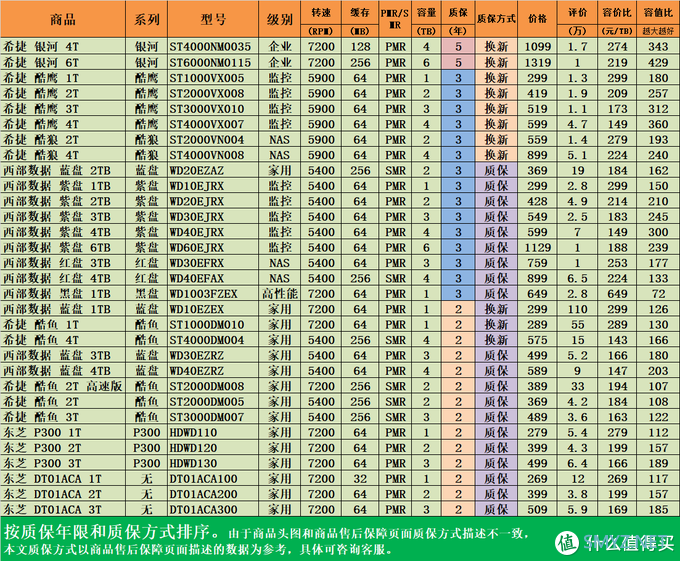
Task: Select the 高性能 grade cell
Action: [280, 294]
